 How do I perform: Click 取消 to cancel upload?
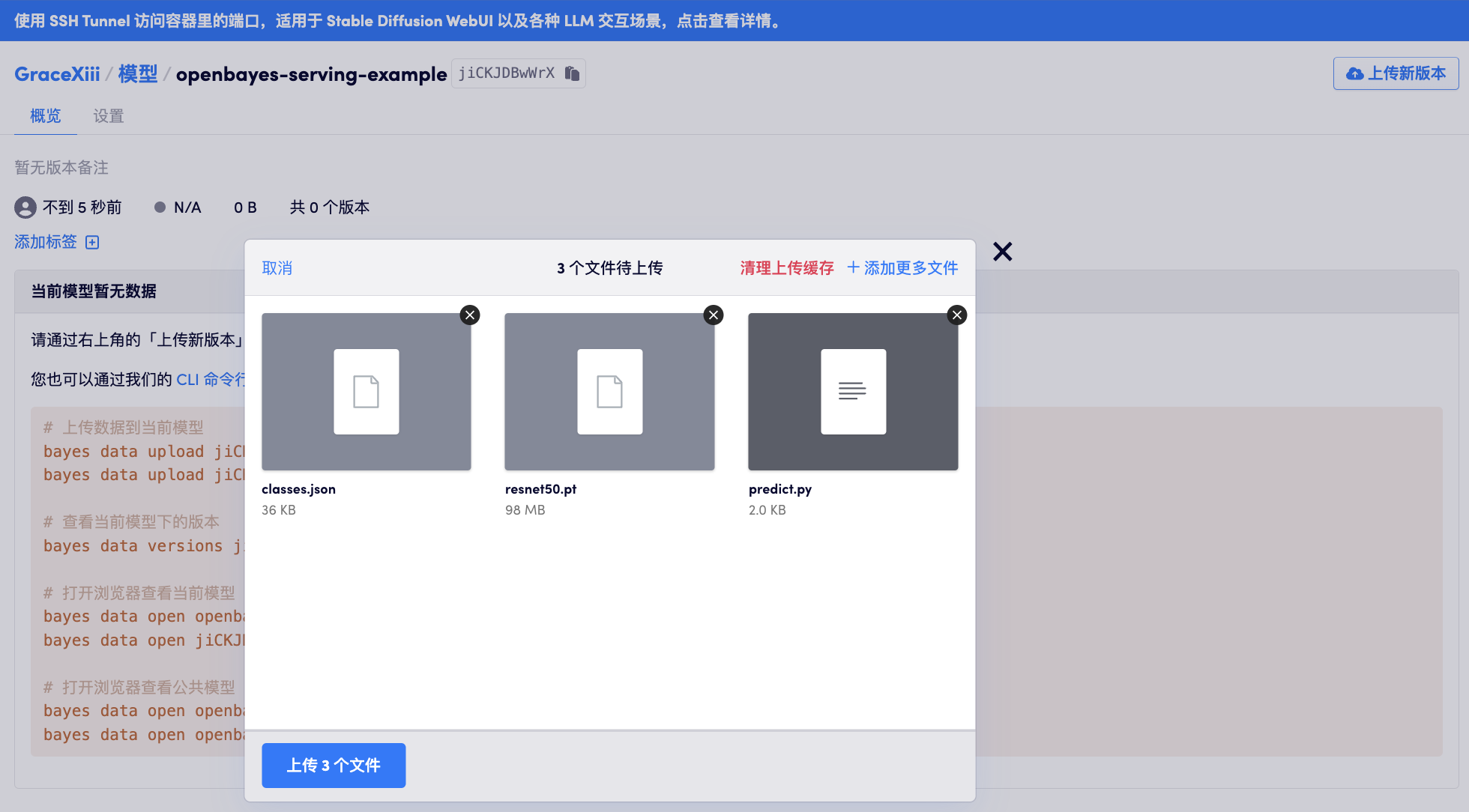pyautogui.click(x=277, y=268)
